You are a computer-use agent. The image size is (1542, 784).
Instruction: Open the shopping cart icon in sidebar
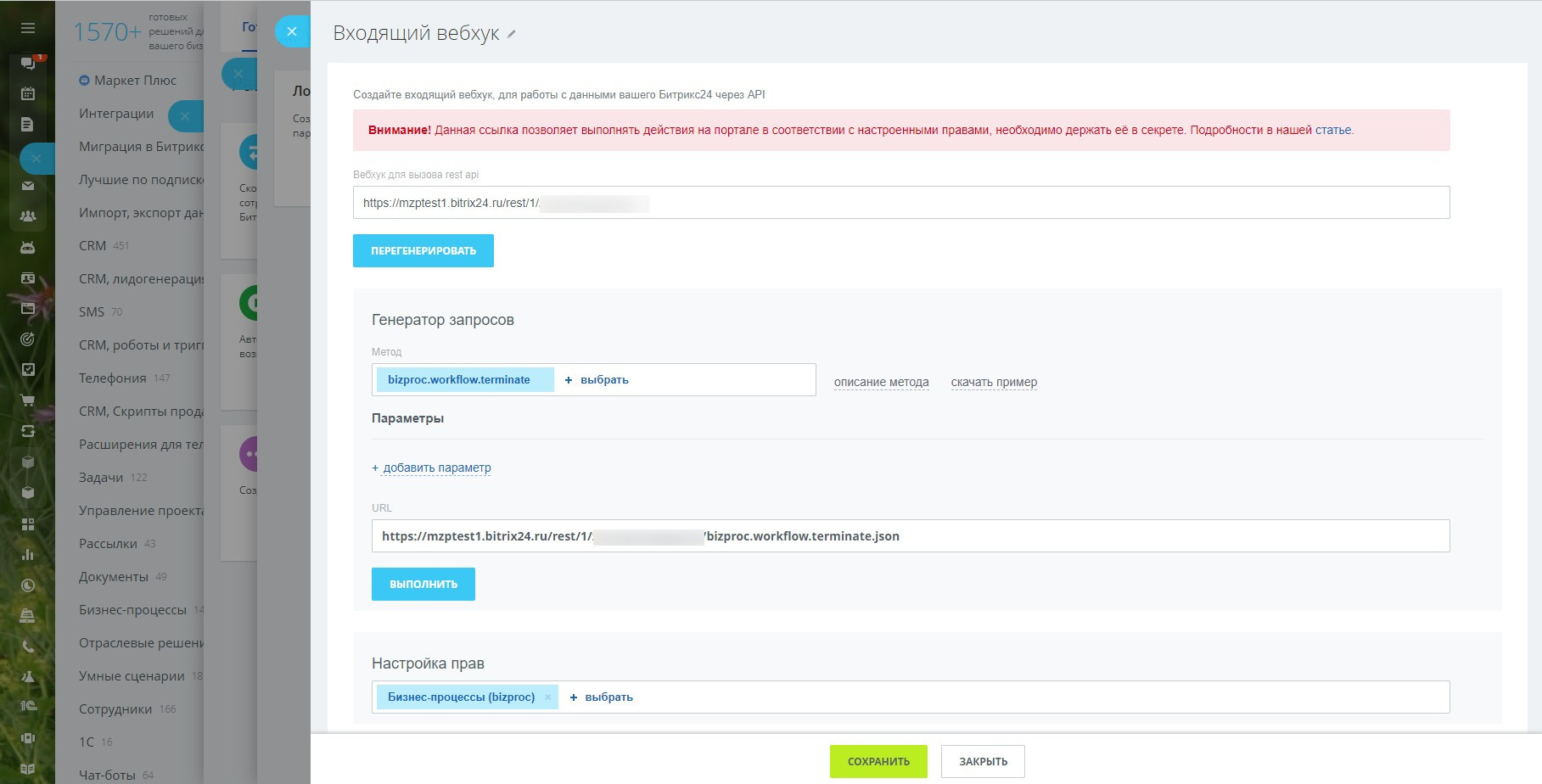pyautogui.click(x=28, y=400)
